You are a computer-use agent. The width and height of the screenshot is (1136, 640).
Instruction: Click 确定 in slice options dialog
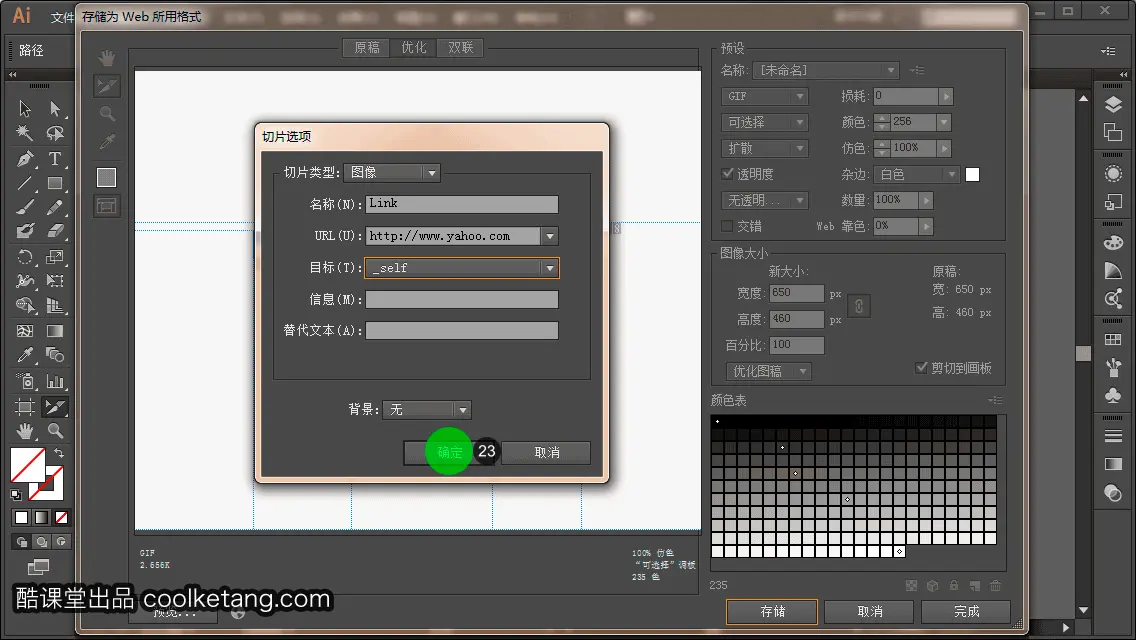[449, 452]
